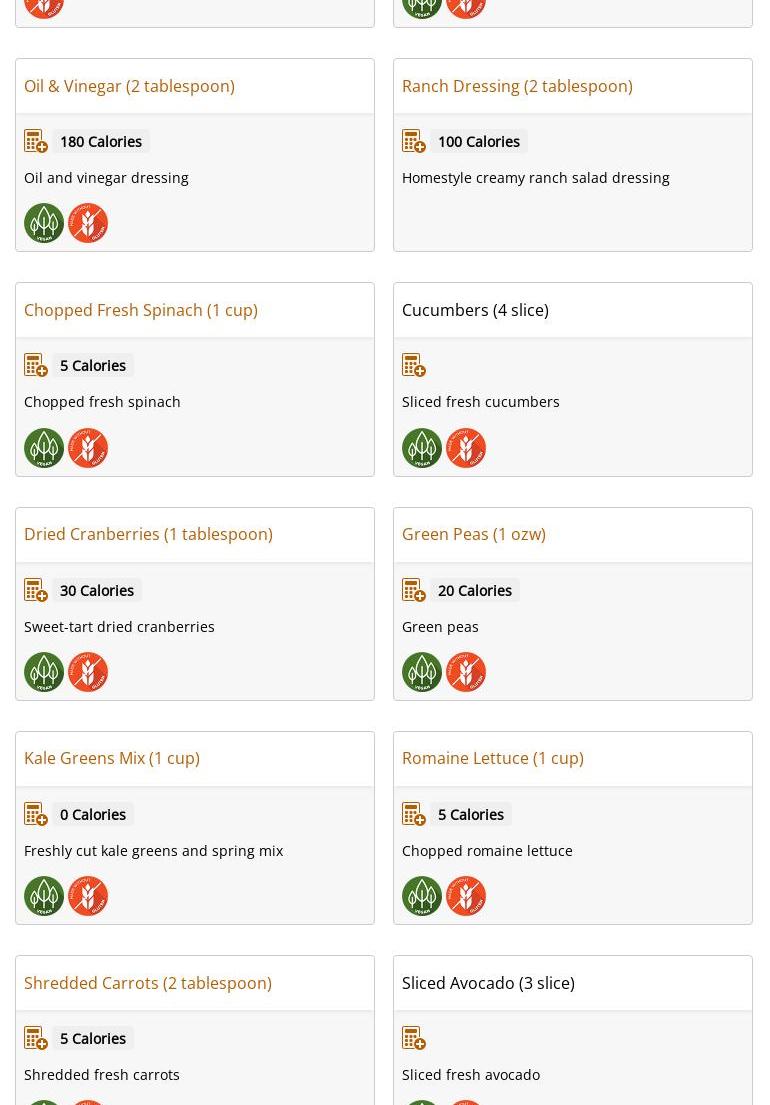Open the Chopped Fresh Spinach link
The width and height of the screenshot is (770, 1105).
click(141, 310)
